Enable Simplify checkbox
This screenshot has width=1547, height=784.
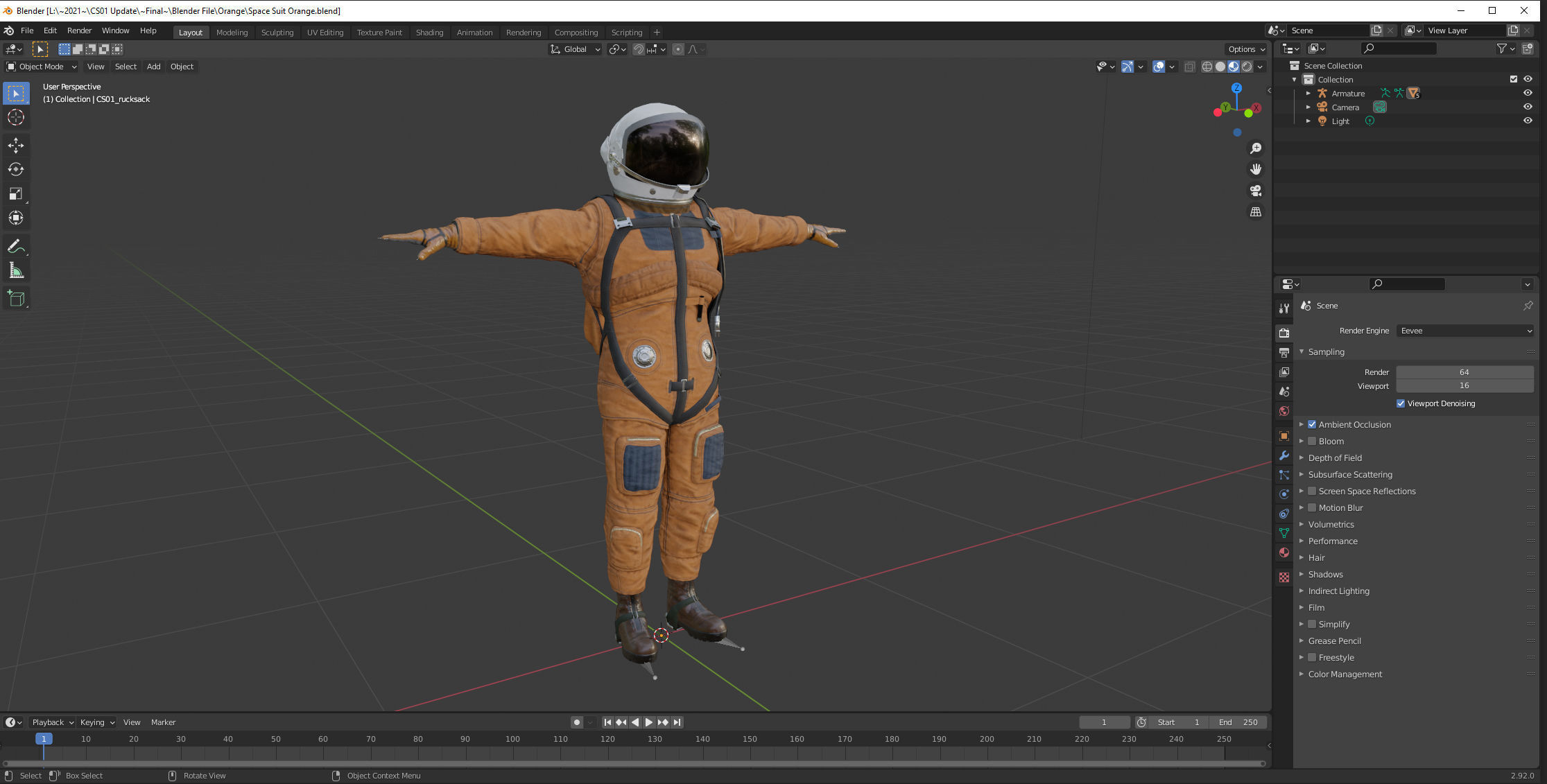tap(1312, 624)
